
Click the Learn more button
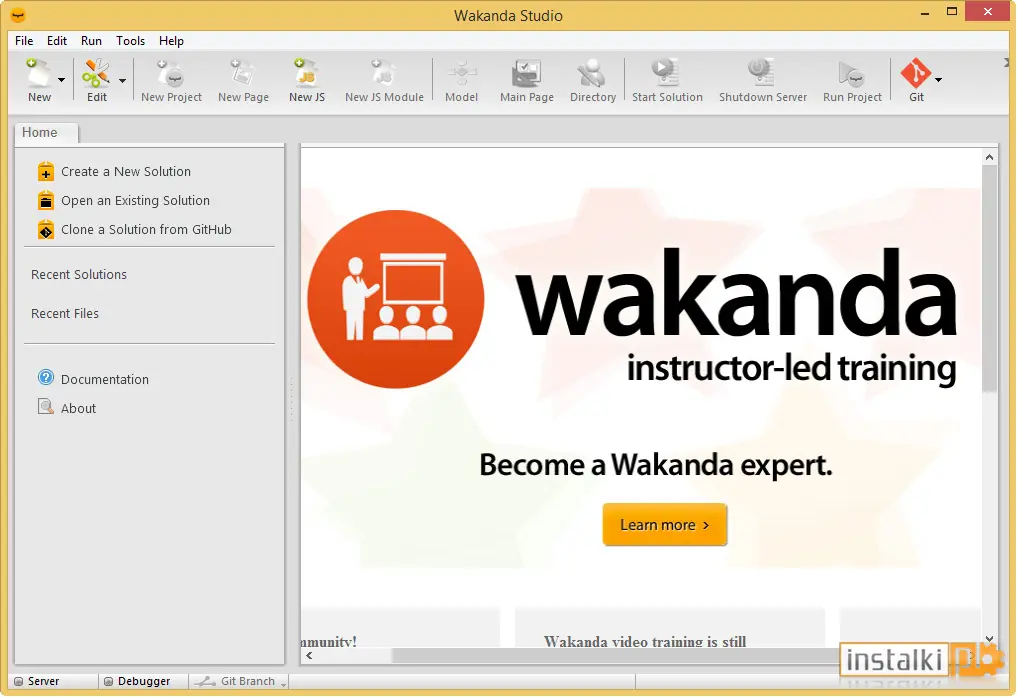click(x=664, y=525)
